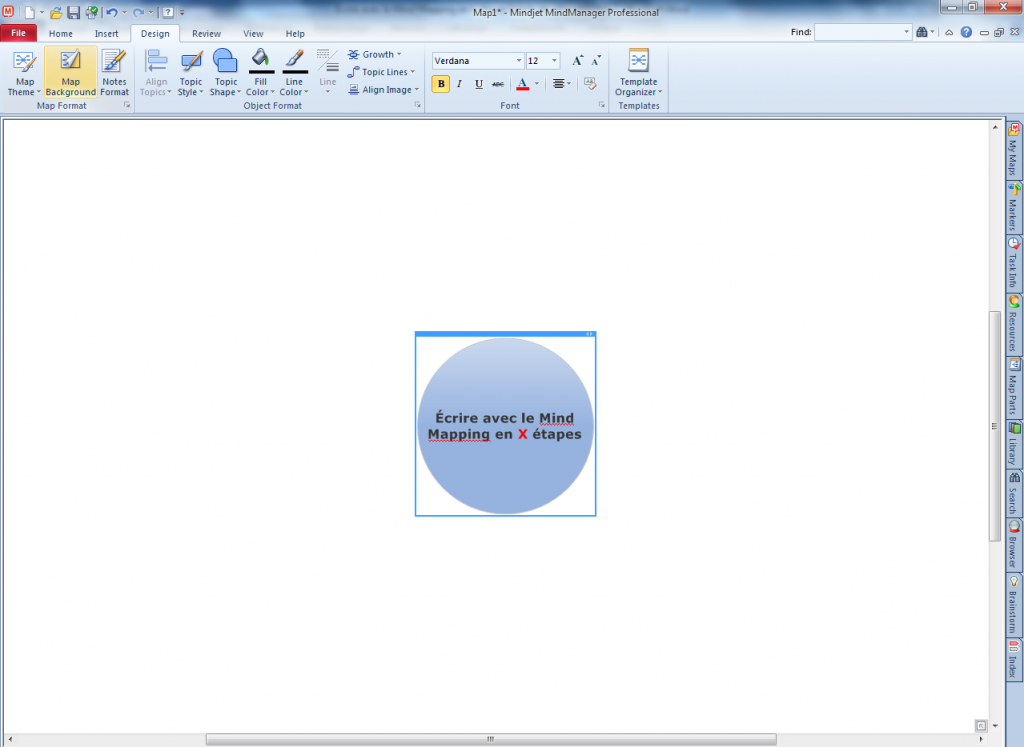Open the font name dropdown showing Verdana

tap(518, 61)
